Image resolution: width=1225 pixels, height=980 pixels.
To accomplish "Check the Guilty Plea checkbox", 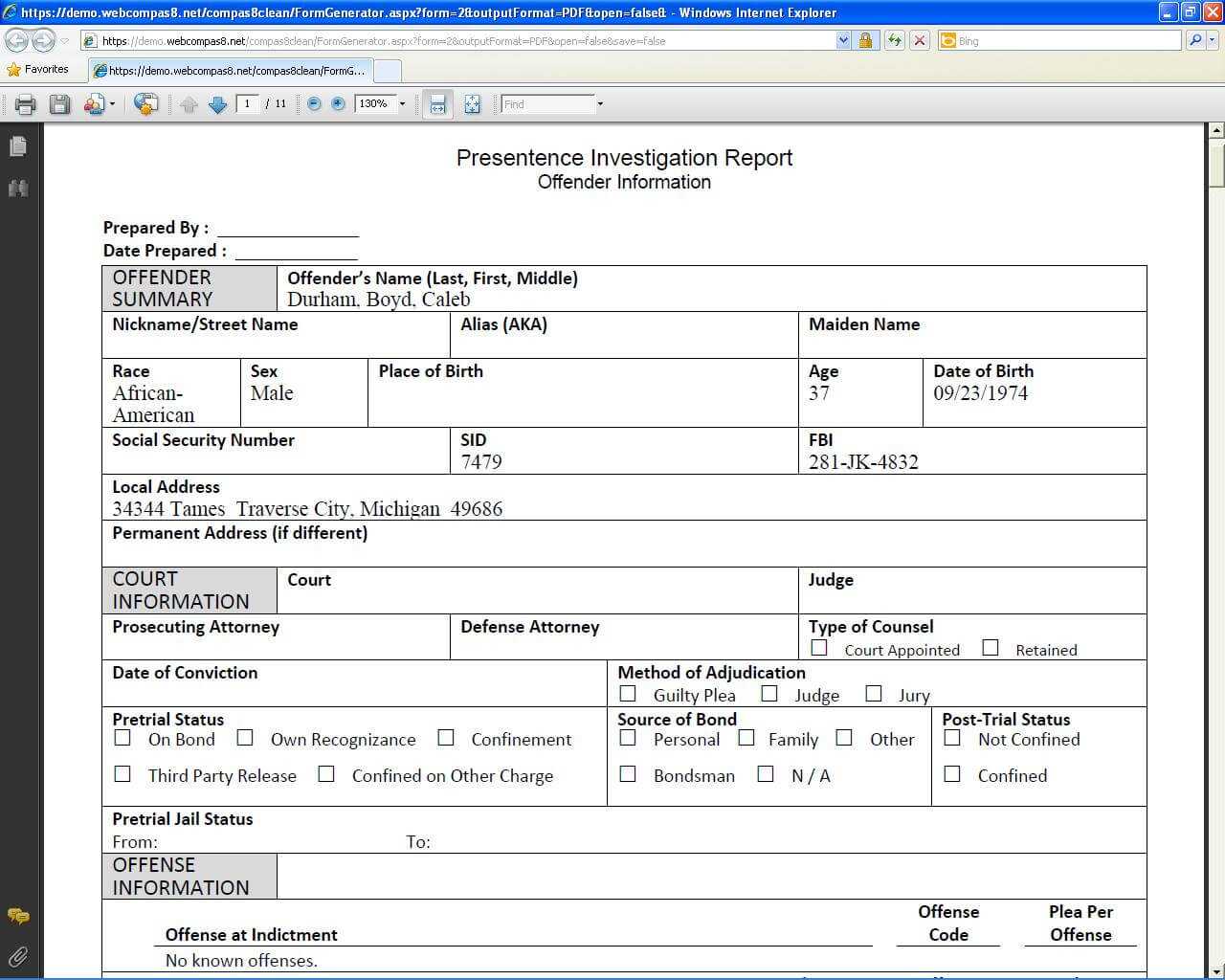I will click(628, 693).
